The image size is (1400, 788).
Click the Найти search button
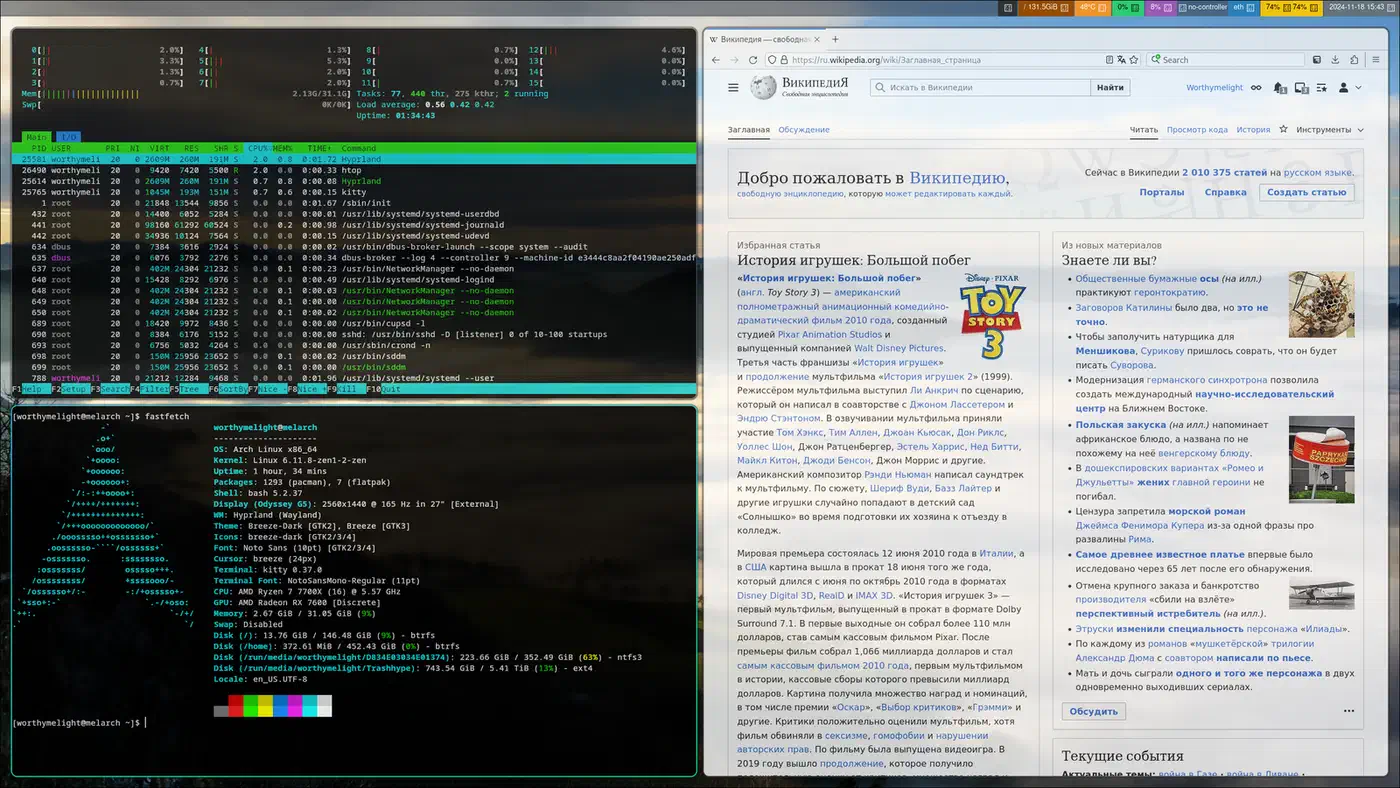coord(1110,88)
